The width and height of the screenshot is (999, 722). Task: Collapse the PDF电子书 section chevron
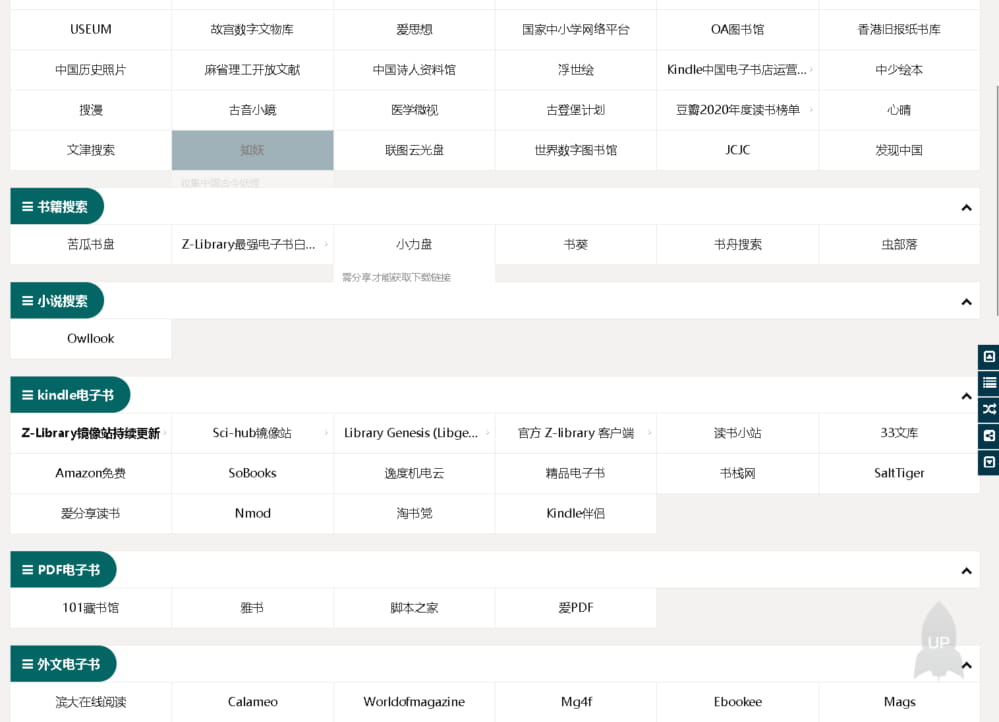tap(966, 571)
